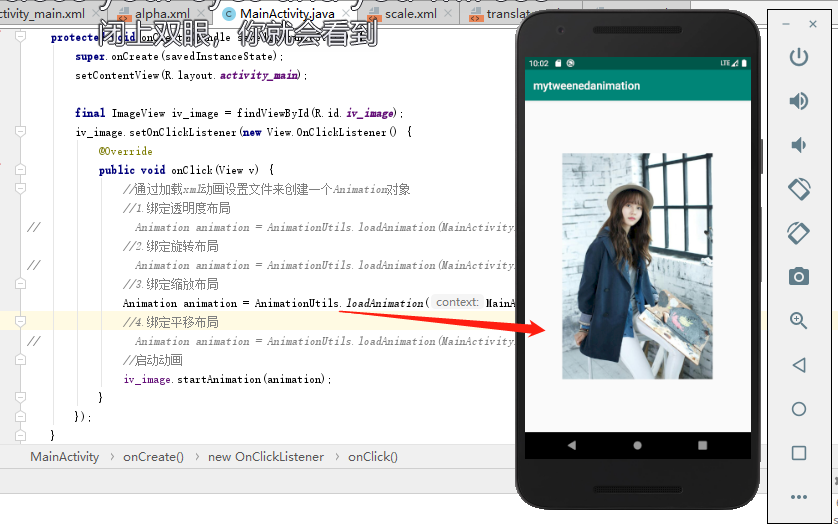Click the iv_image.startAnimation(animation) line
Image resolution: width=838 pixels, height=530 pixels.
(x=227, y=379)
